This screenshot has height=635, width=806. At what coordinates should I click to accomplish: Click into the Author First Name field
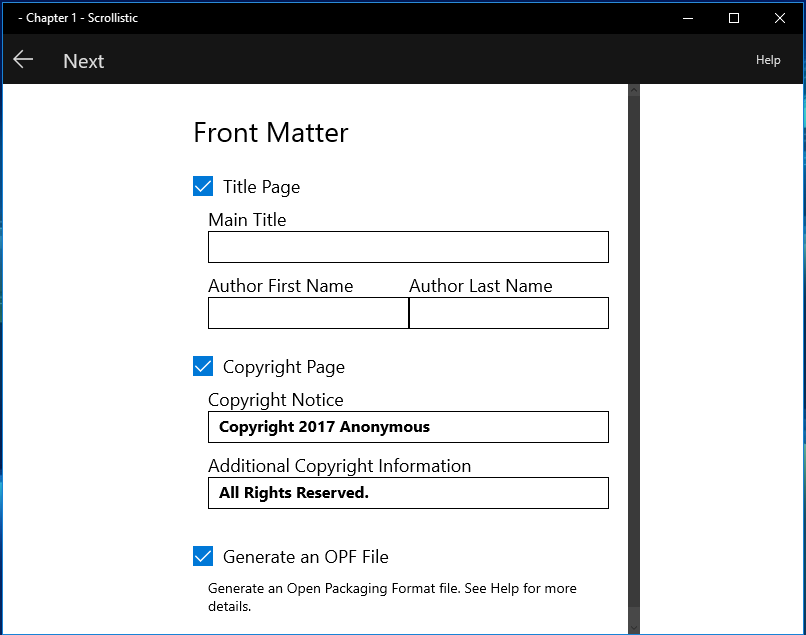(x=308, y=313)
